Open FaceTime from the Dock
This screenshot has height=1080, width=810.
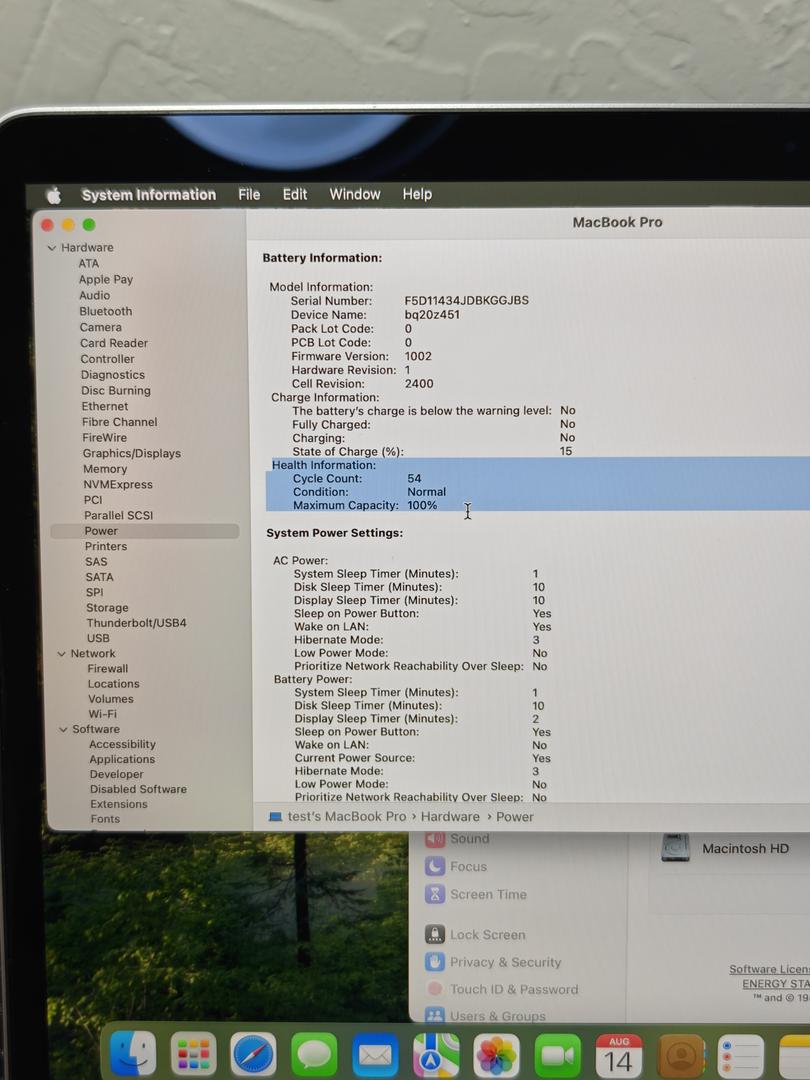click(557, 1055)
